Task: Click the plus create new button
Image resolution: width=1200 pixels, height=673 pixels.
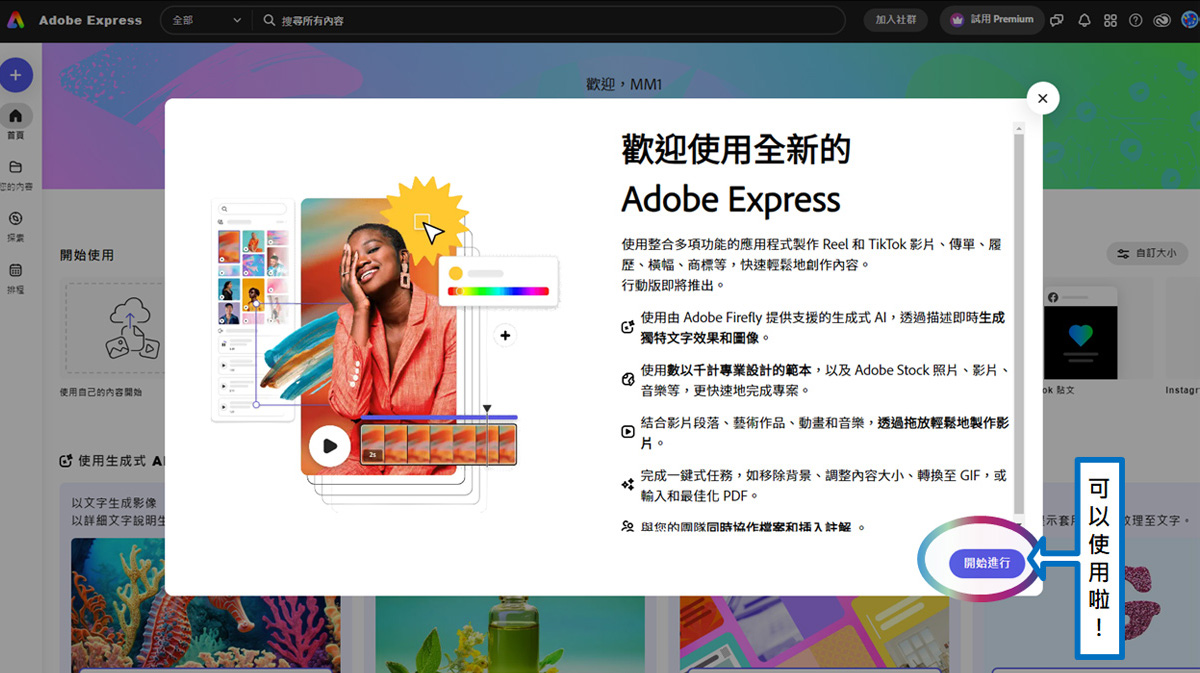Action: 16,75
